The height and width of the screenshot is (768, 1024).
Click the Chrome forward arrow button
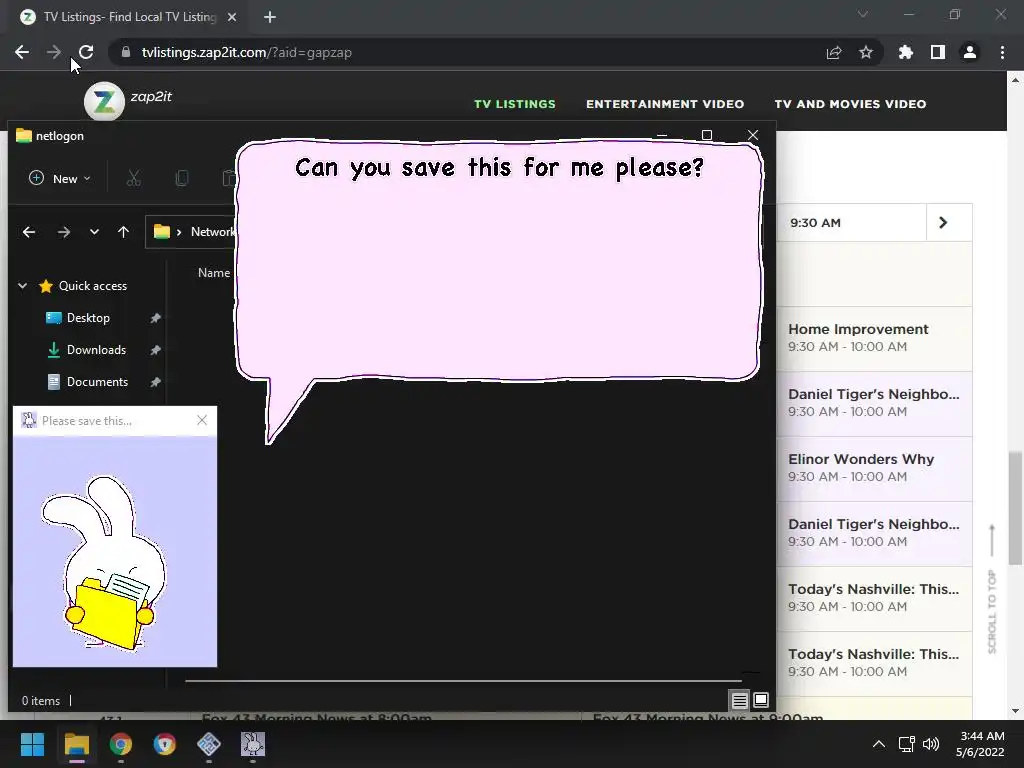(54, 52)
